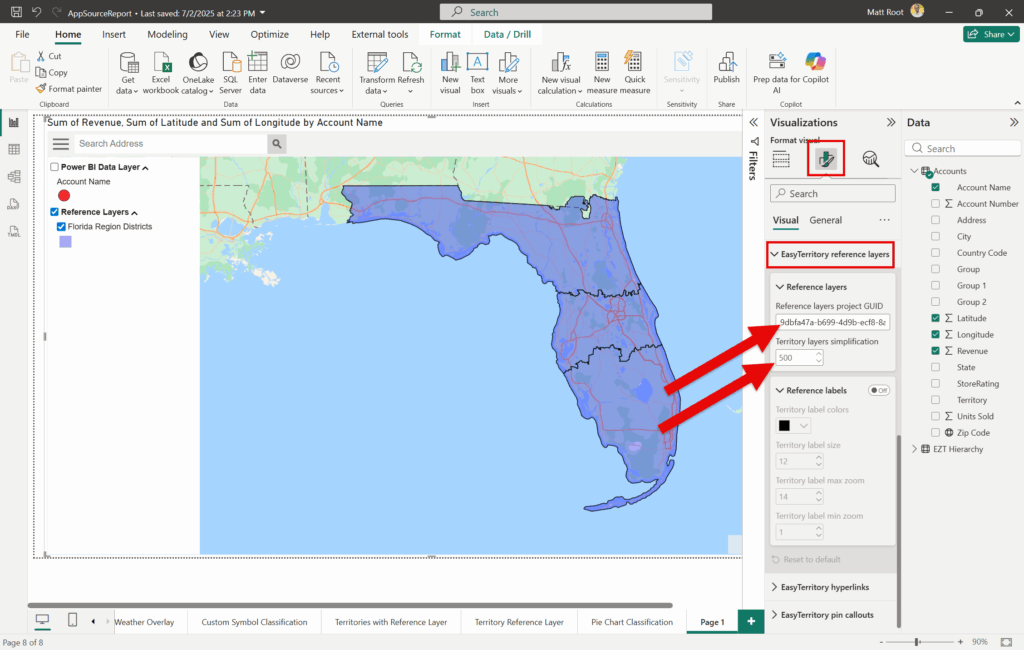Expand the EZT Hierarchy table
Viewport: 1024px width, 650px height.
913,449
